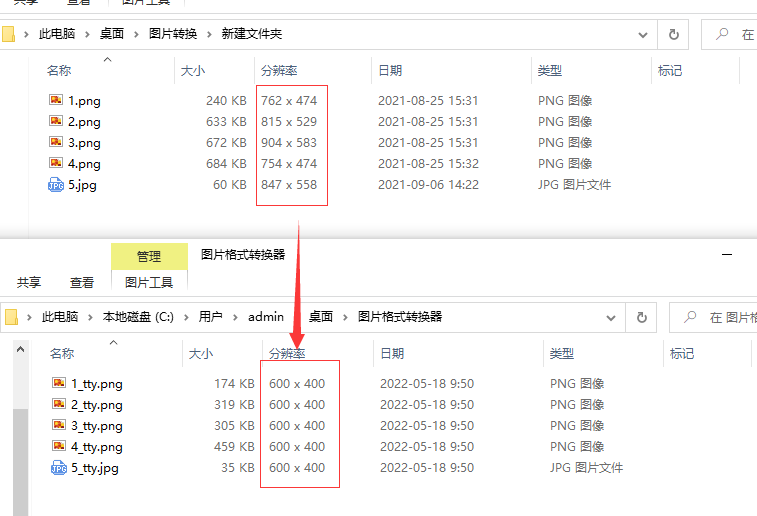Click the 2.png file icon

[56, 121]
